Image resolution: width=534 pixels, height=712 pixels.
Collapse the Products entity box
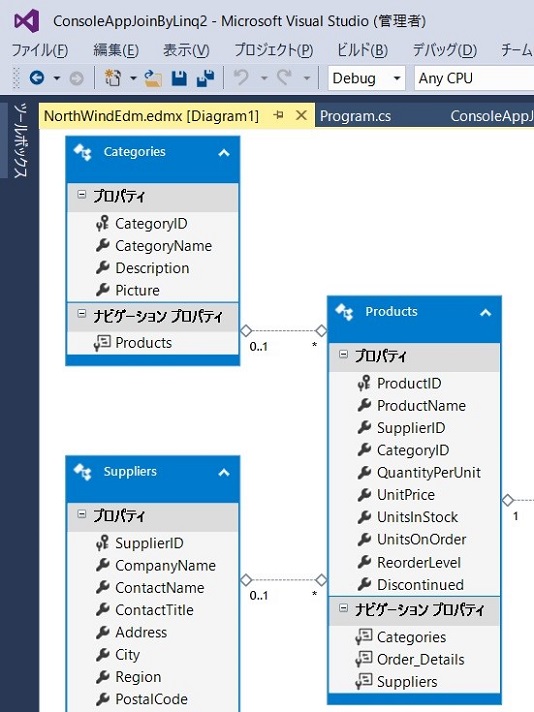point(485,312)
